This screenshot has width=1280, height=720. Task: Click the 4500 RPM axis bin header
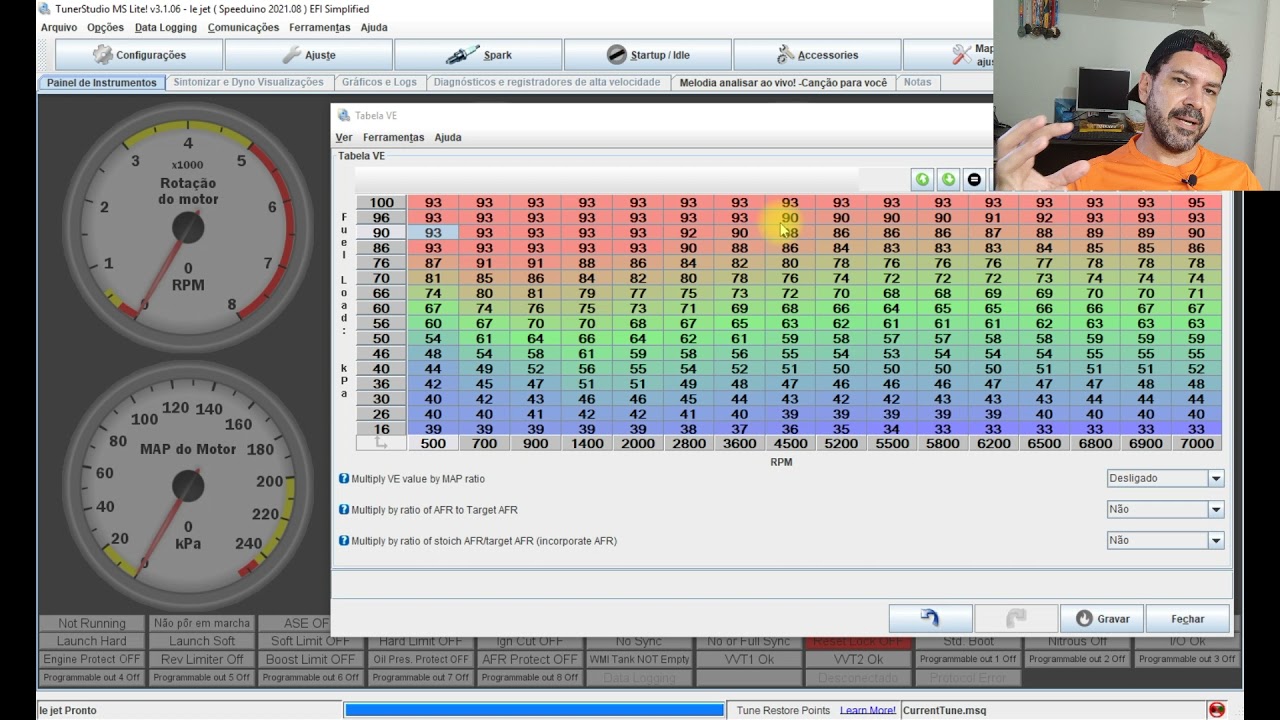790,443
